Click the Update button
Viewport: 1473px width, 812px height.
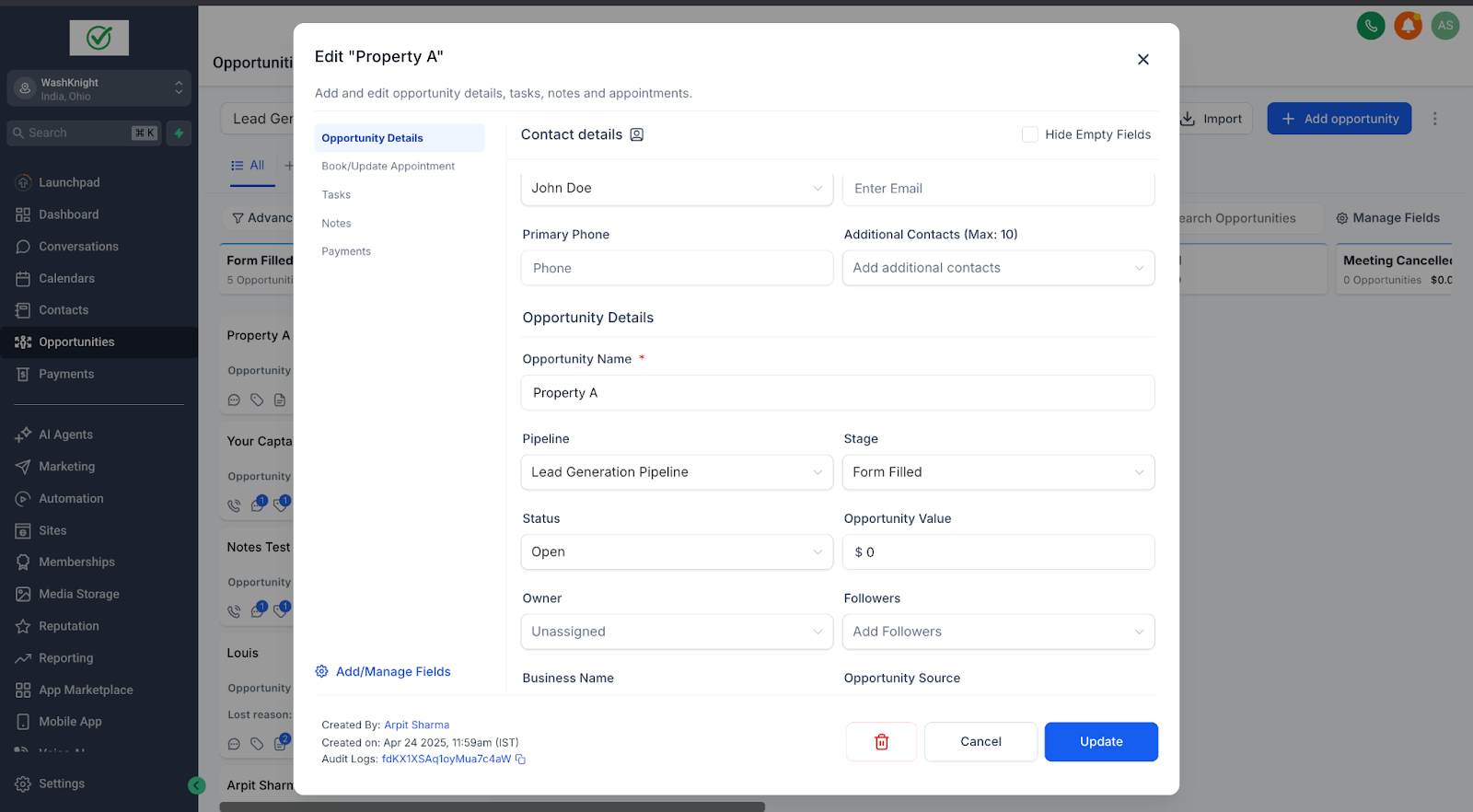[1101, 742]
